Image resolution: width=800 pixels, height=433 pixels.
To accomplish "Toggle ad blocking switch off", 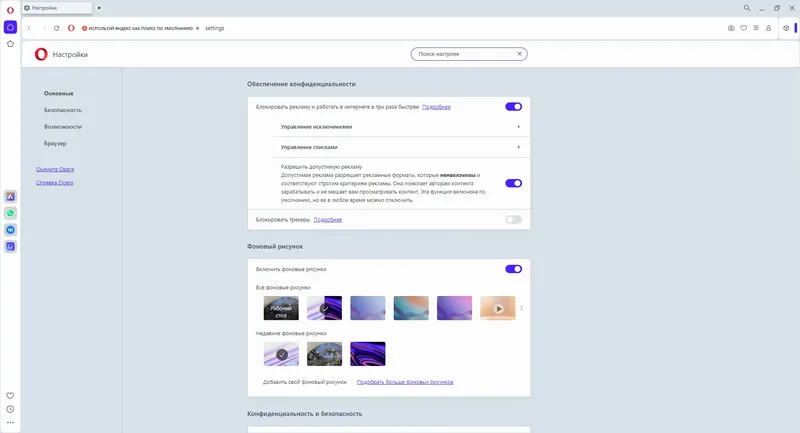I will point(513,107).
